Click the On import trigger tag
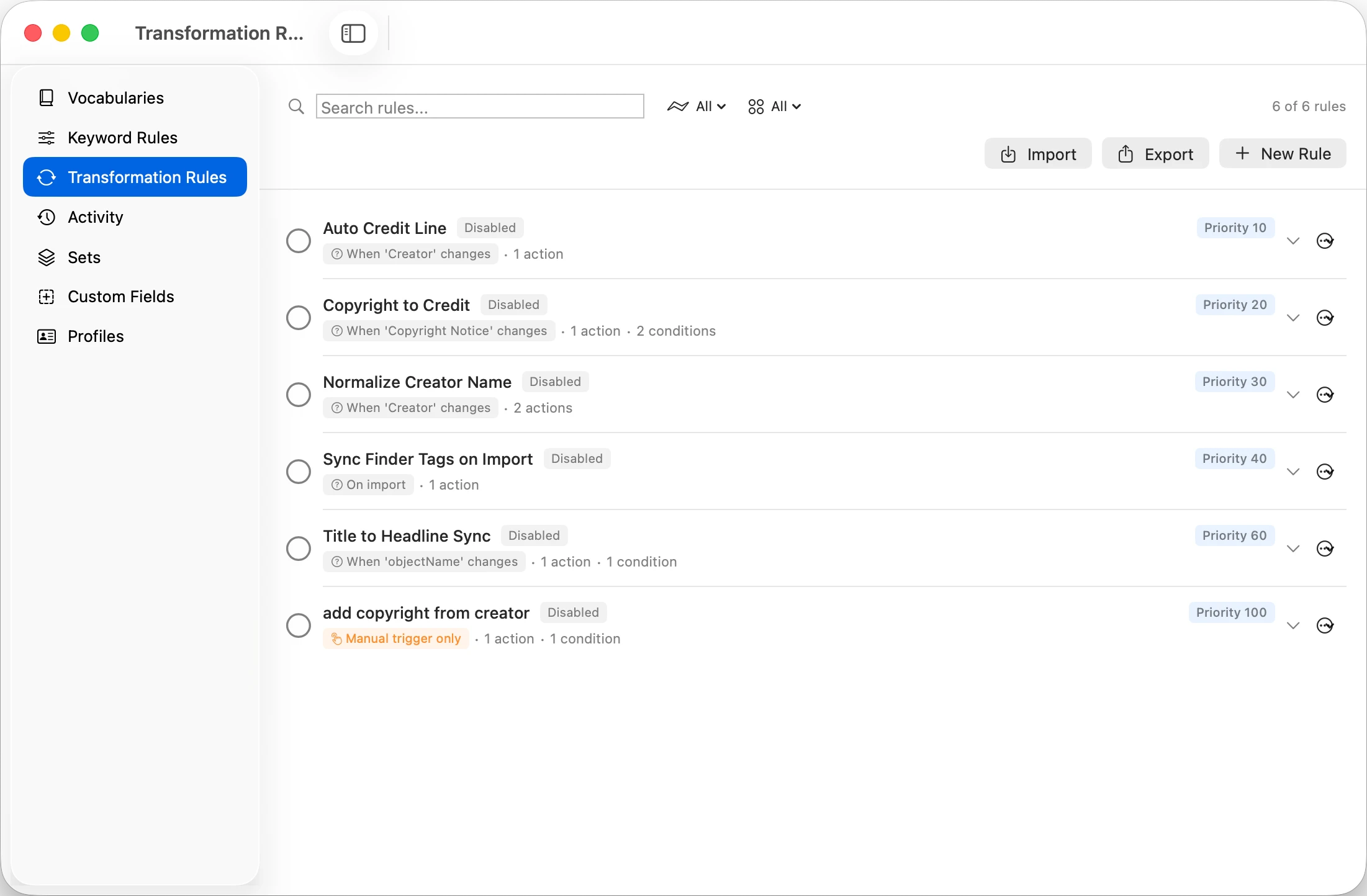The height and width of the screenshot is (896, 1367). [x=368, y=485]
